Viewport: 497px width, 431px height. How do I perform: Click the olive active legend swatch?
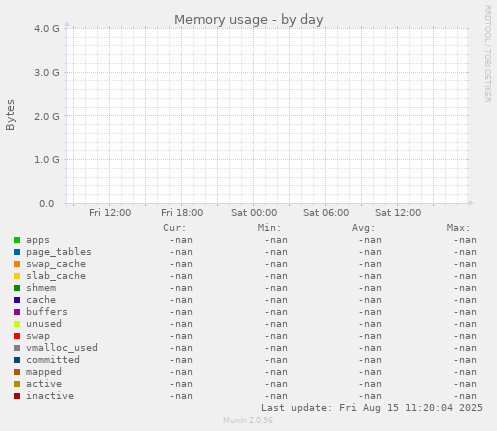(x=17, y=384)
